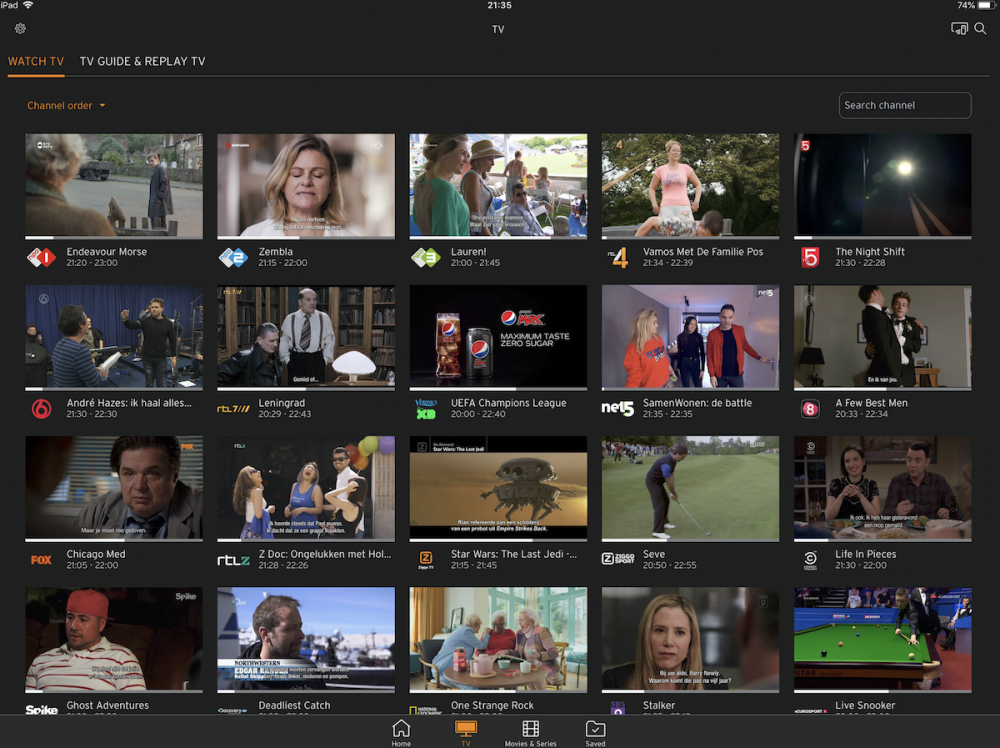Image resolution: width=1000 pixels, height=748 pixels.
Task: Play the Chicago Med thumbnail
Action: [114, 488]
